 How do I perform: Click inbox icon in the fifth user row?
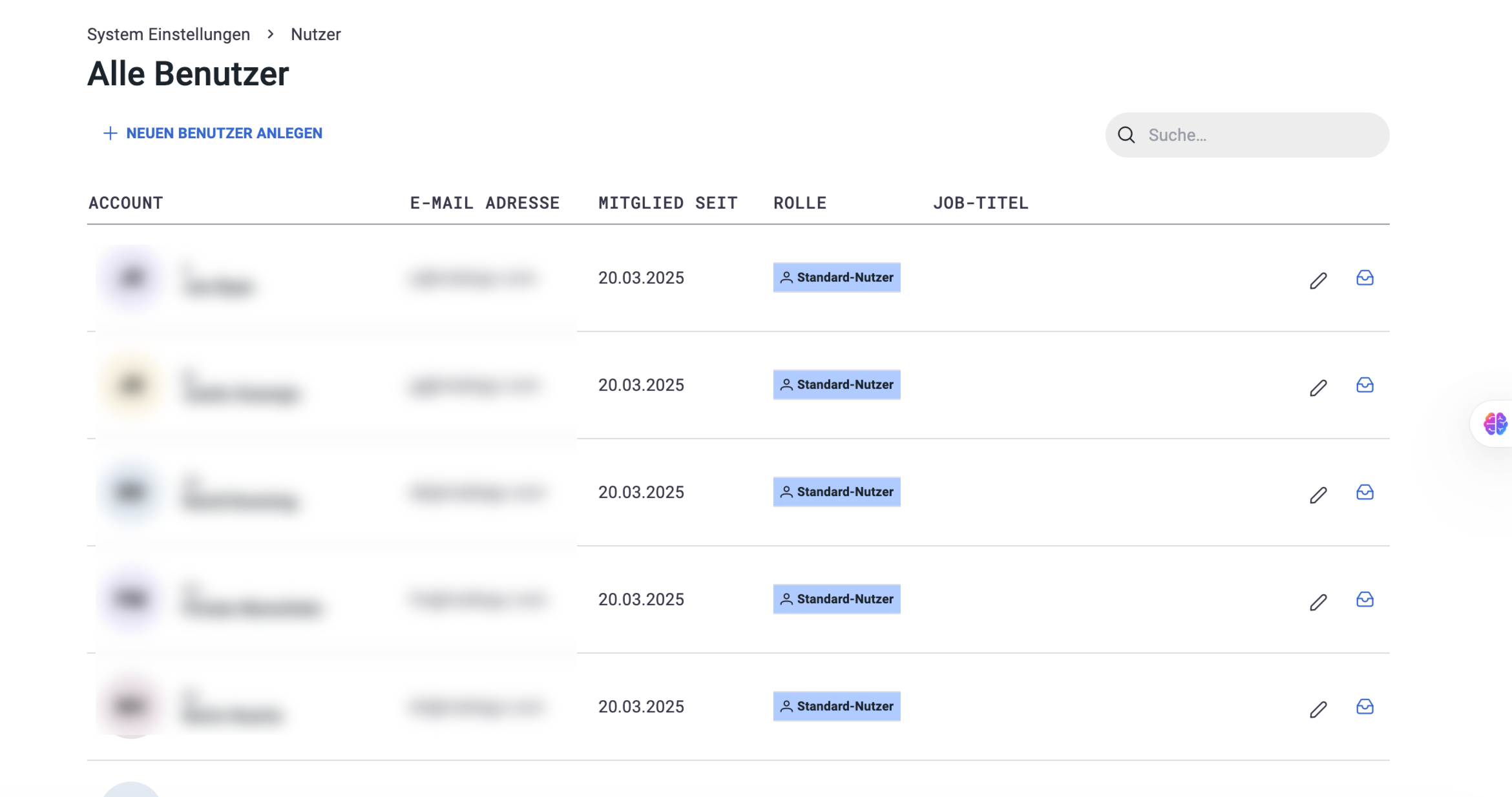(x=1365, y=707)
